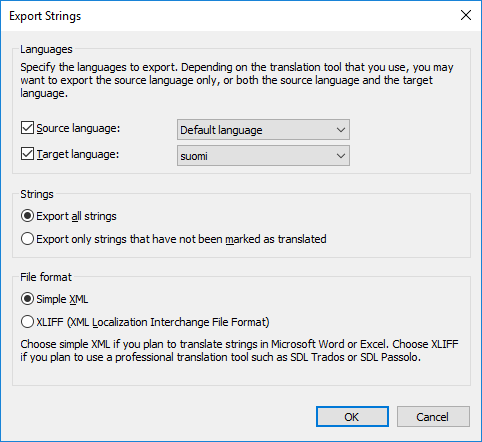Close the Export Strings dialog with X
482x442 pixels.
[466, 15]
